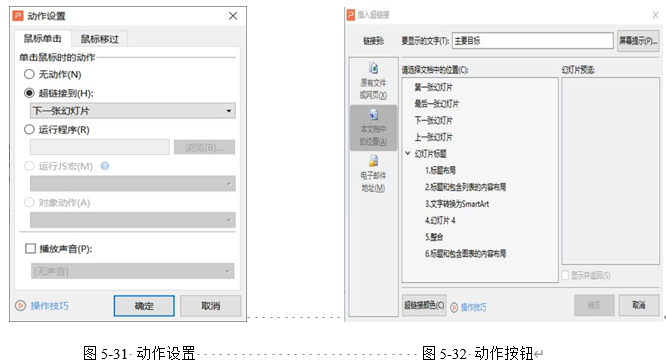The height and width of the screenshot is (361, 666).
Task: Select 最后一张幻灯片 in the location list
Action: (436, 104)
